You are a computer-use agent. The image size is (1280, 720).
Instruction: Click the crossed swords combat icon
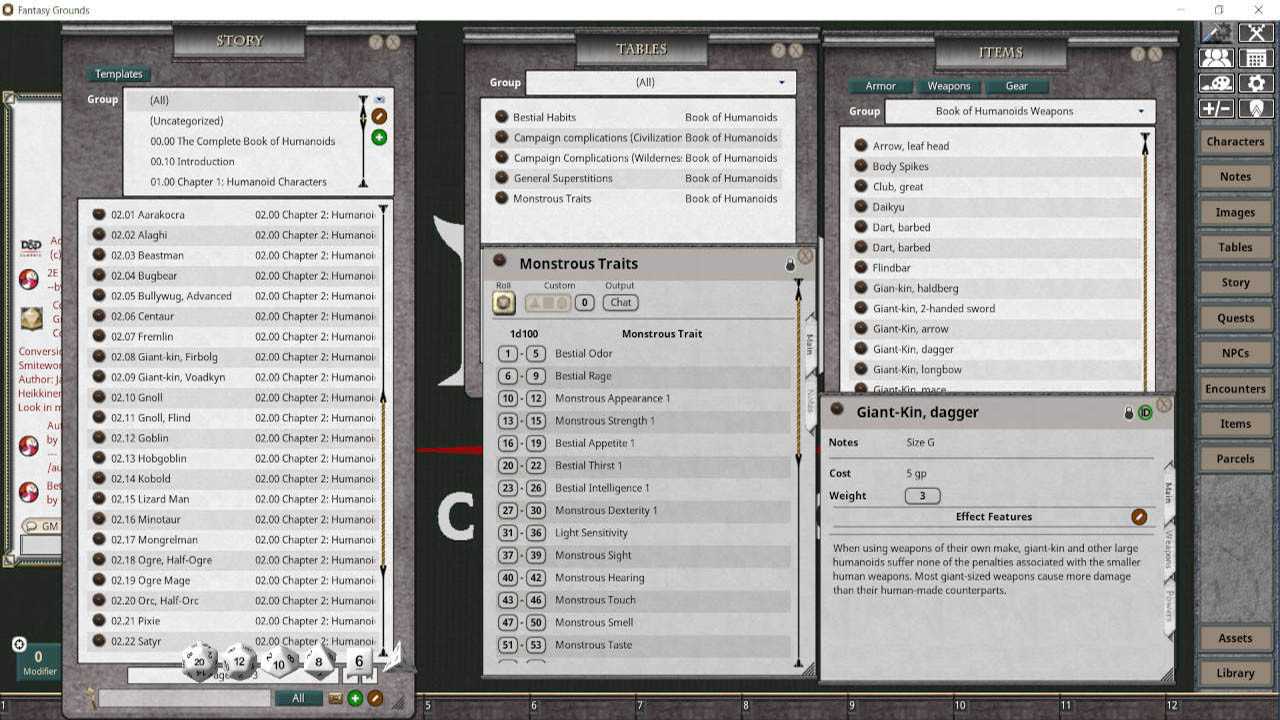1256,32
